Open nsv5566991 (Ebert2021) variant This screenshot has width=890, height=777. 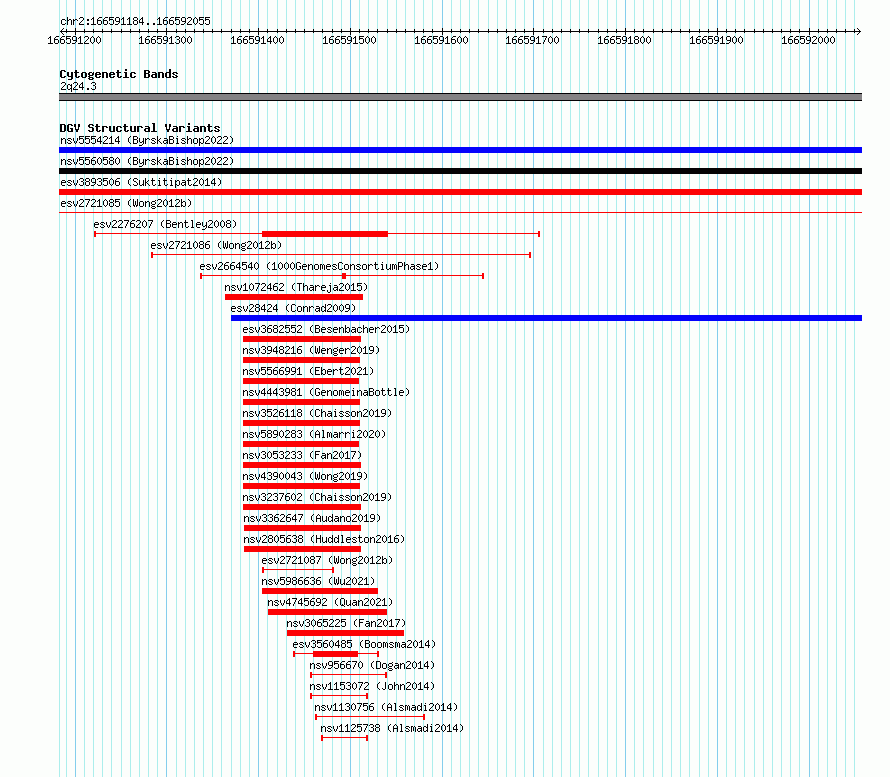tap(308, 371)
